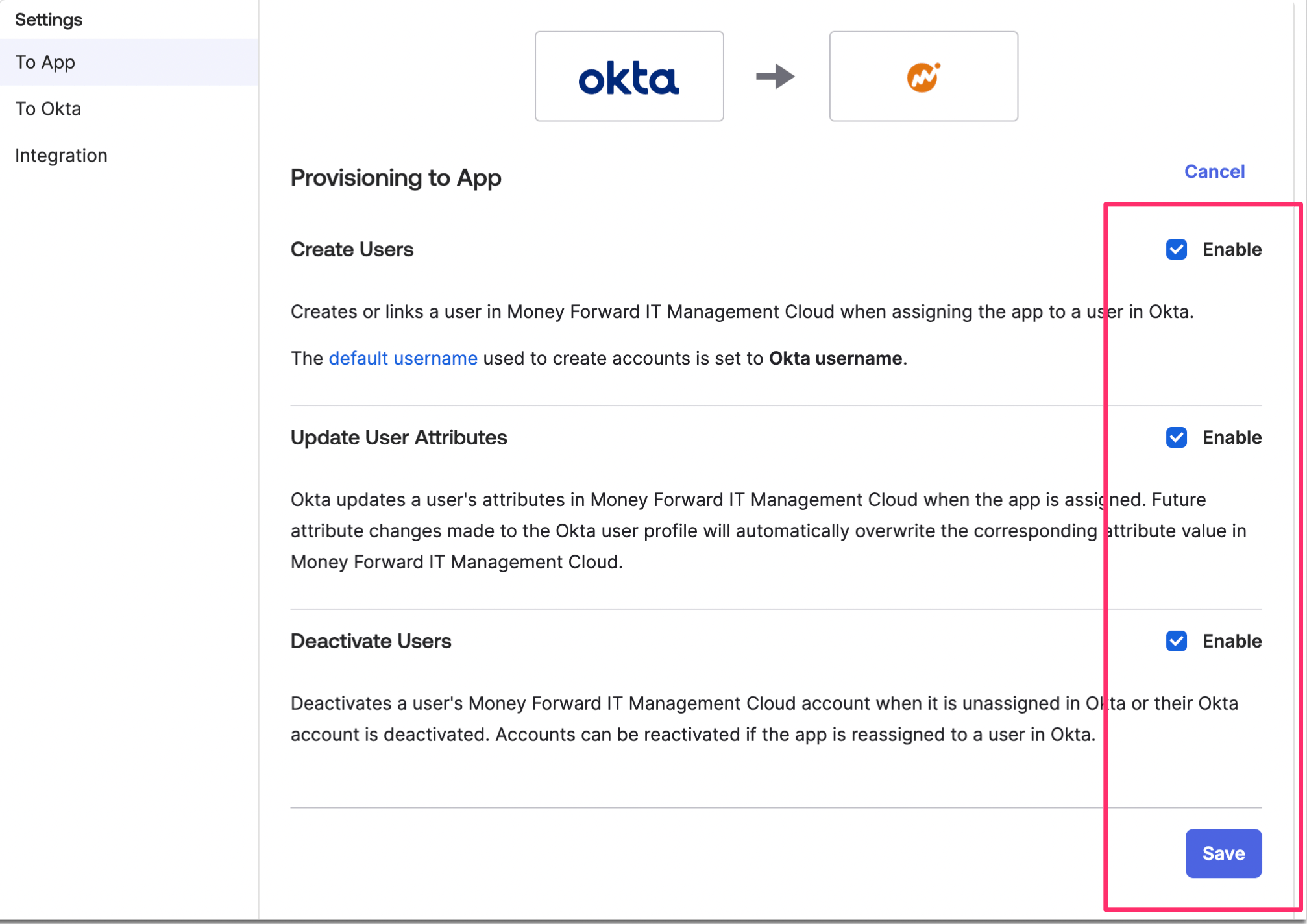Open the default username link
This screenshot has height=924, width=1307.
coord(403,358)
